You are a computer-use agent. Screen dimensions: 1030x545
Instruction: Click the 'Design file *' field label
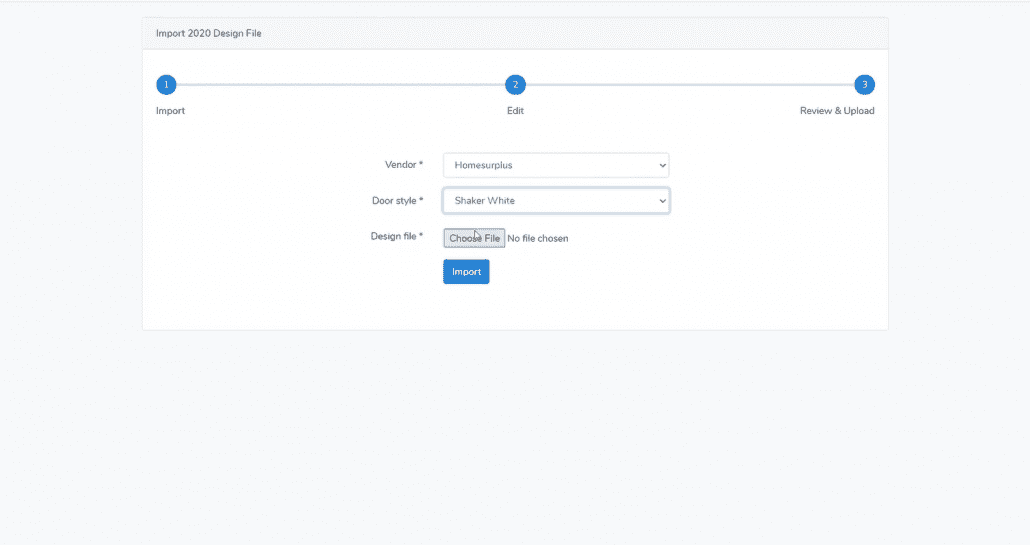point(397,236)
